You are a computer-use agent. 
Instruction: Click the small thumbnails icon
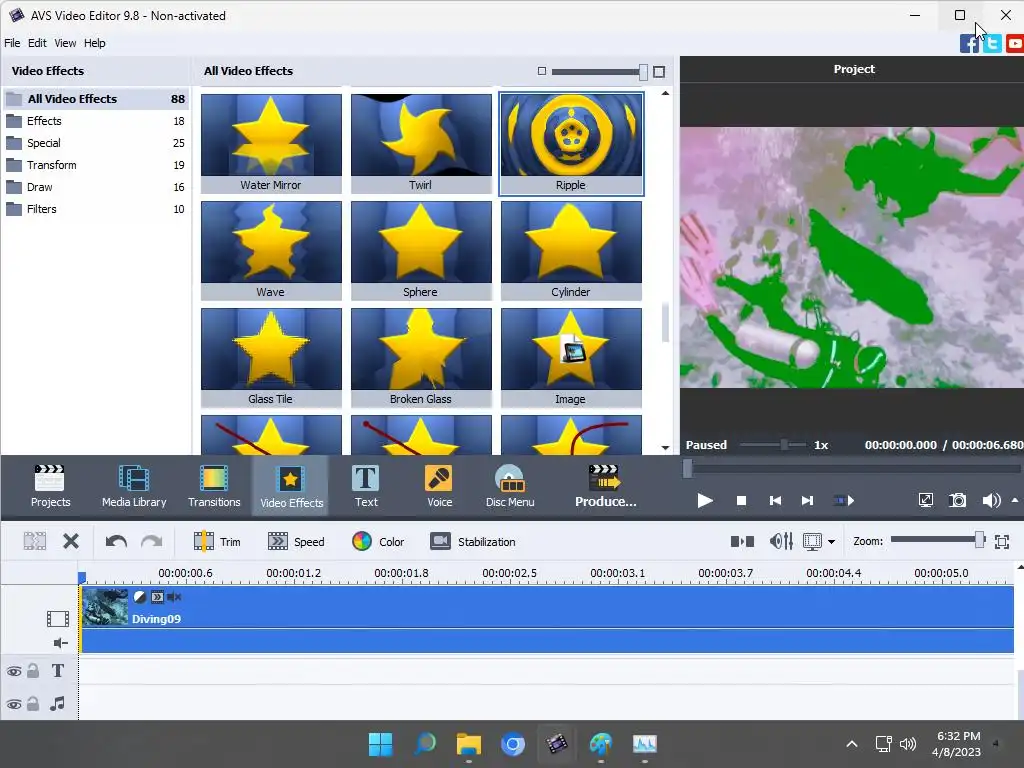pyautogui.click(x=541, y=71)
